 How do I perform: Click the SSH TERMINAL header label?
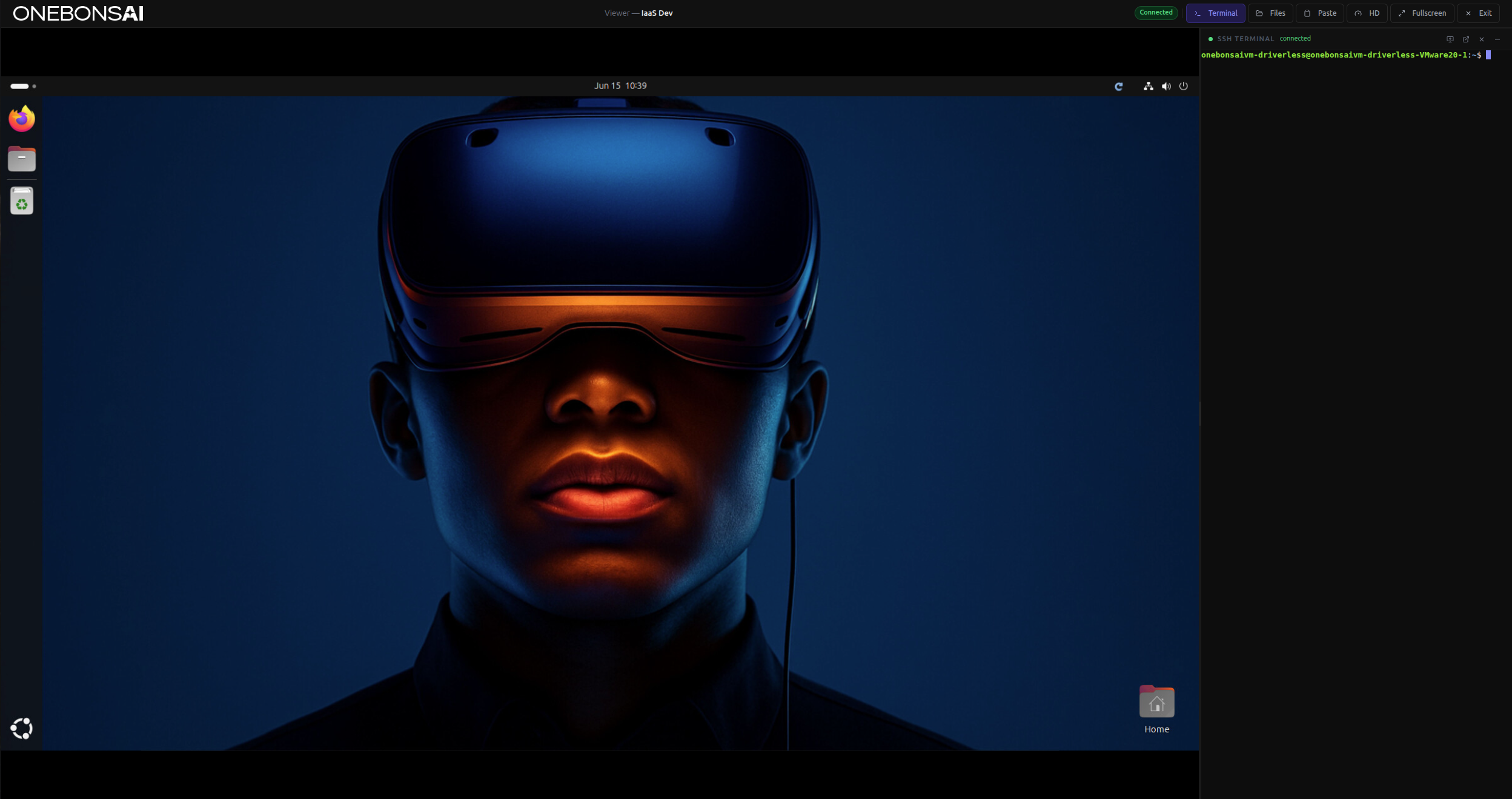click(x=1245, y=39)
